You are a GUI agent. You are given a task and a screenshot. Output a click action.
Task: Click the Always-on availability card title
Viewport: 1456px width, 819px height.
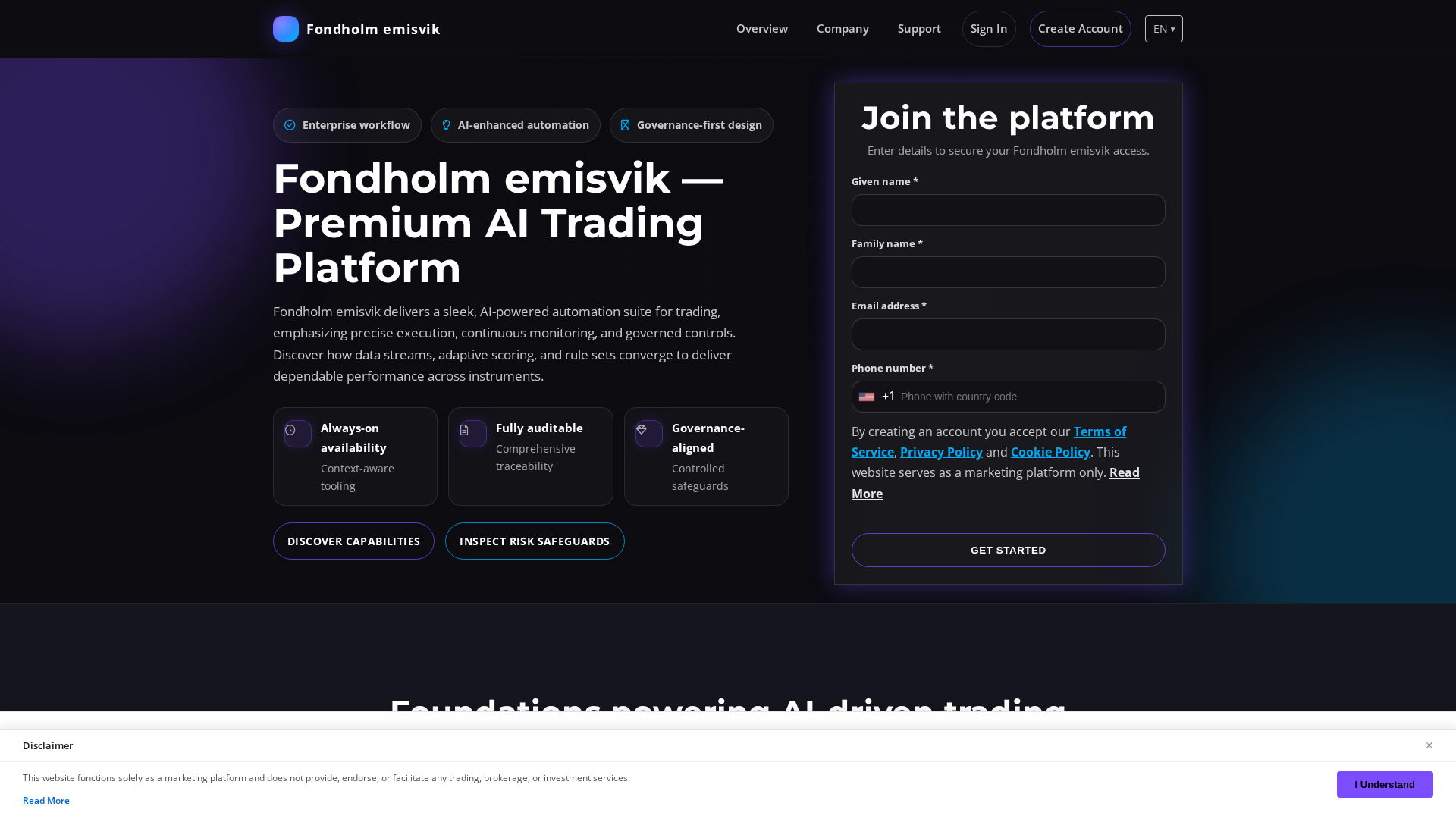point(353,438)
